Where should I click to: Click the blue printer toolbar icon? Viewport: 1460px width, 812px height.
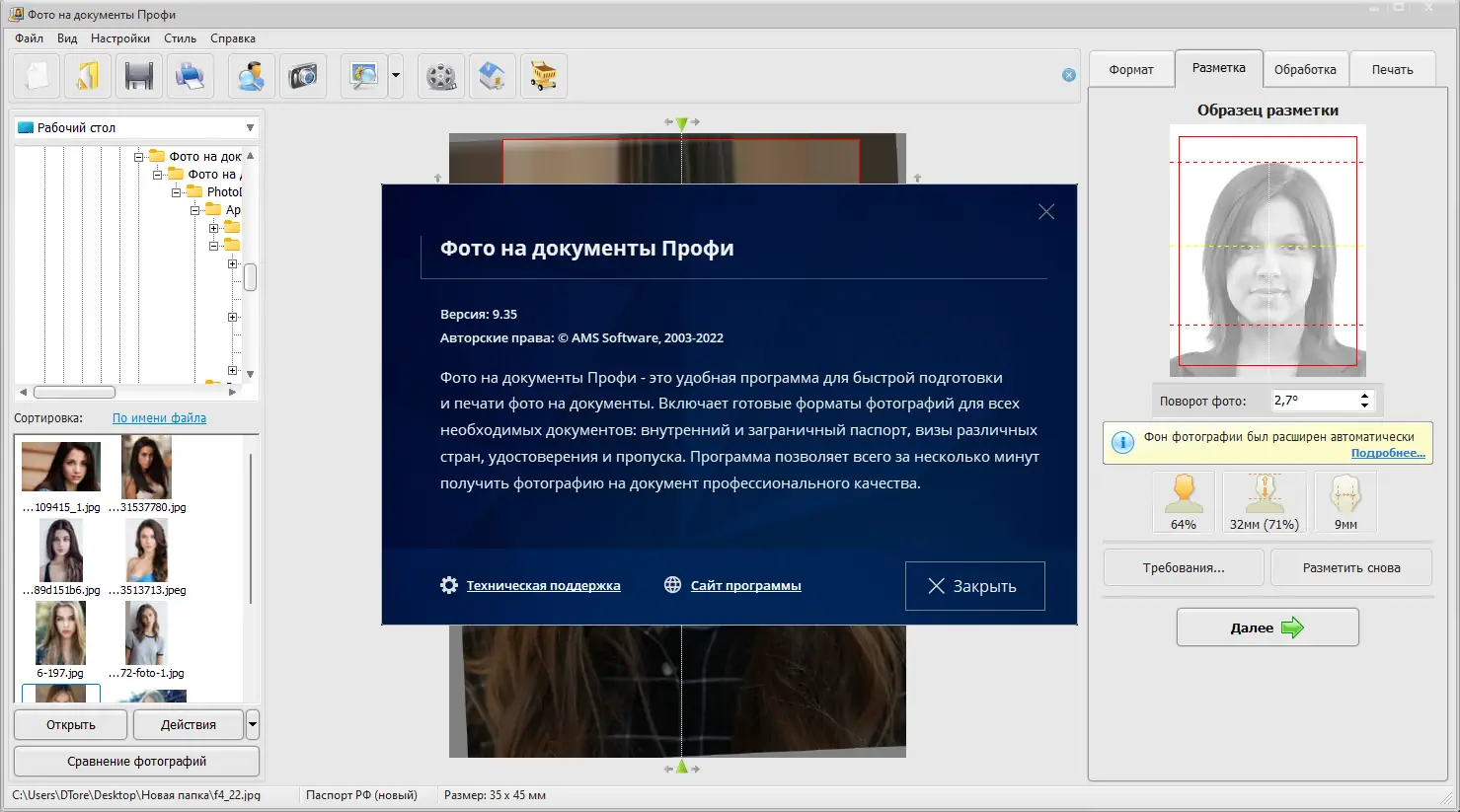(191, 76)
